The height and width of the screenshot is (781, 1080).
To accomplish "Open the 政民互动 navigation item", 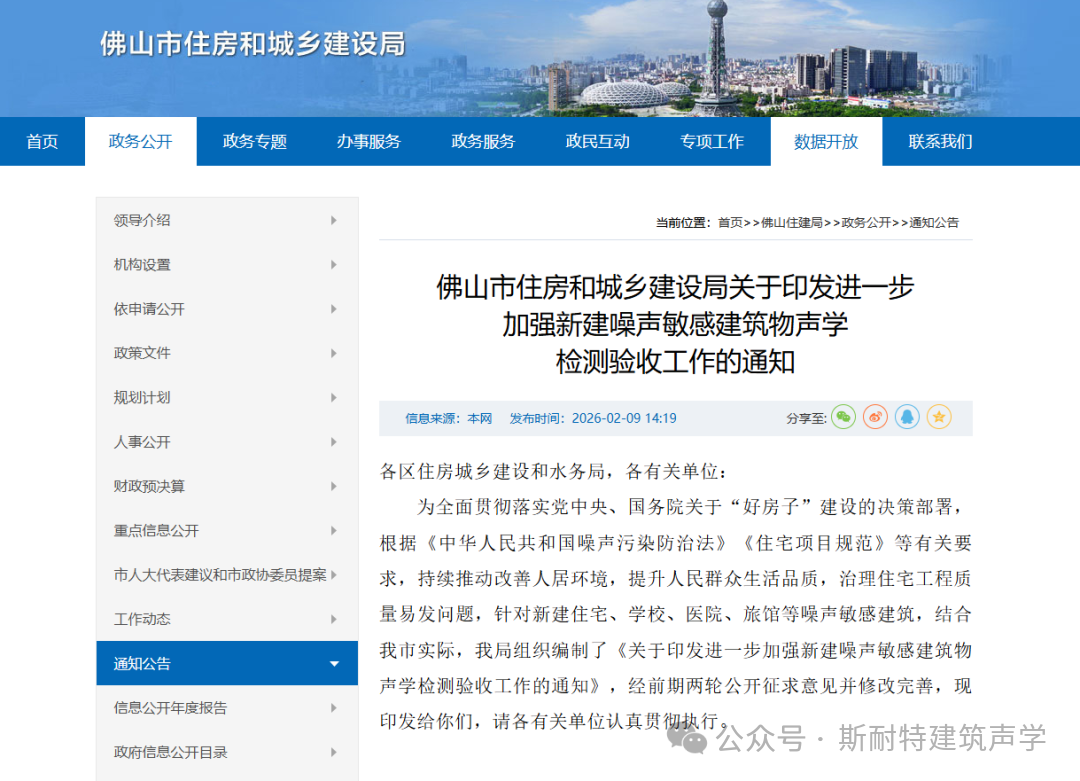I will (597, 141).
